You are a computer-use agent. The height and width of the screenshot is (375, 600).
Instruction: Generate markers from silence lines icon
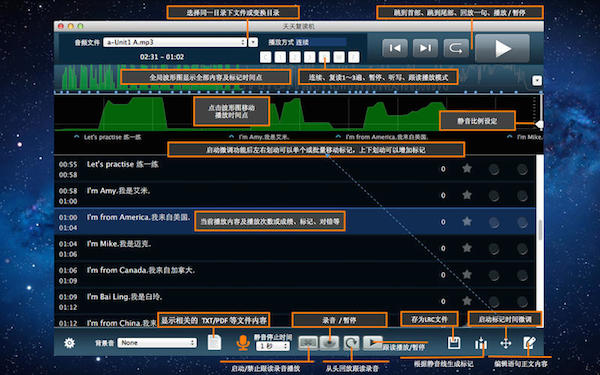(481, 344)
